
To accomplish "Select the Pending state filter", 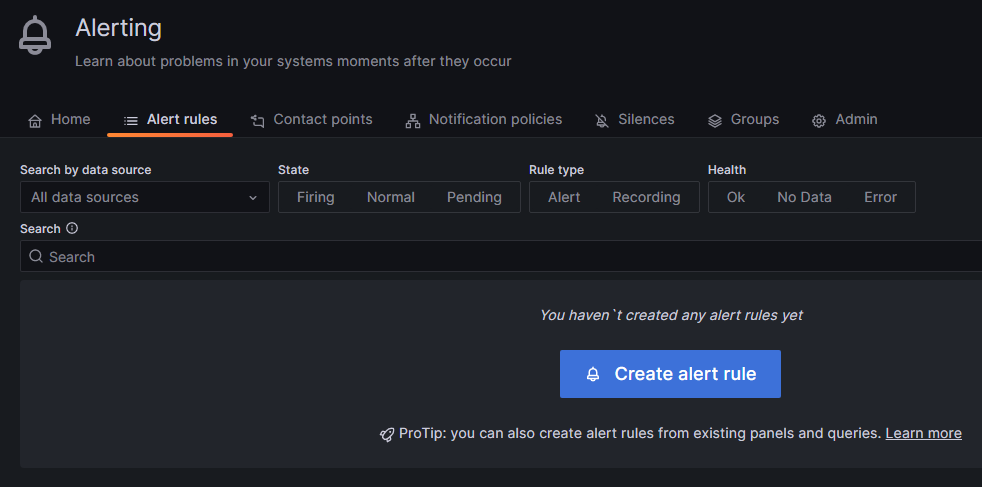I will 474,197.
